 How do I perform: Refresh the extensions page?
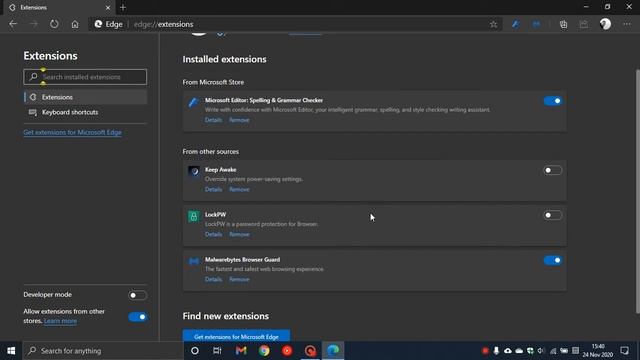click(54, 24)
